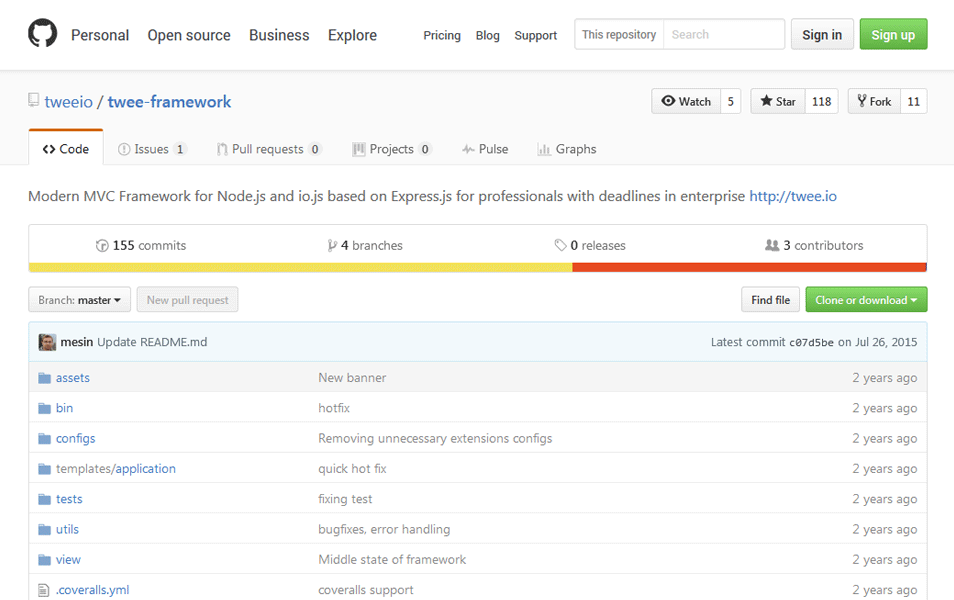Click the .coveralls.yml file icon

43,590
